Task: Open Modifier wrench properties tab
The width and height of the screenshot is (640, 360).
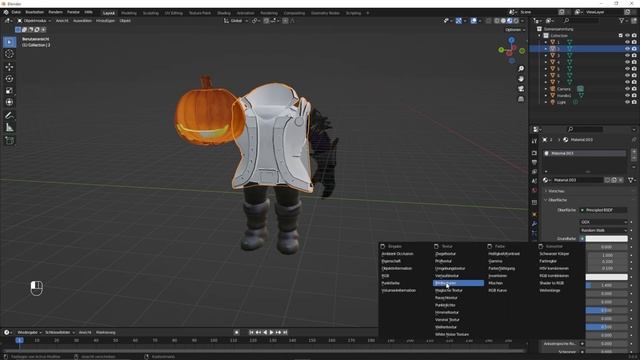Action: [x=534, y=224]
